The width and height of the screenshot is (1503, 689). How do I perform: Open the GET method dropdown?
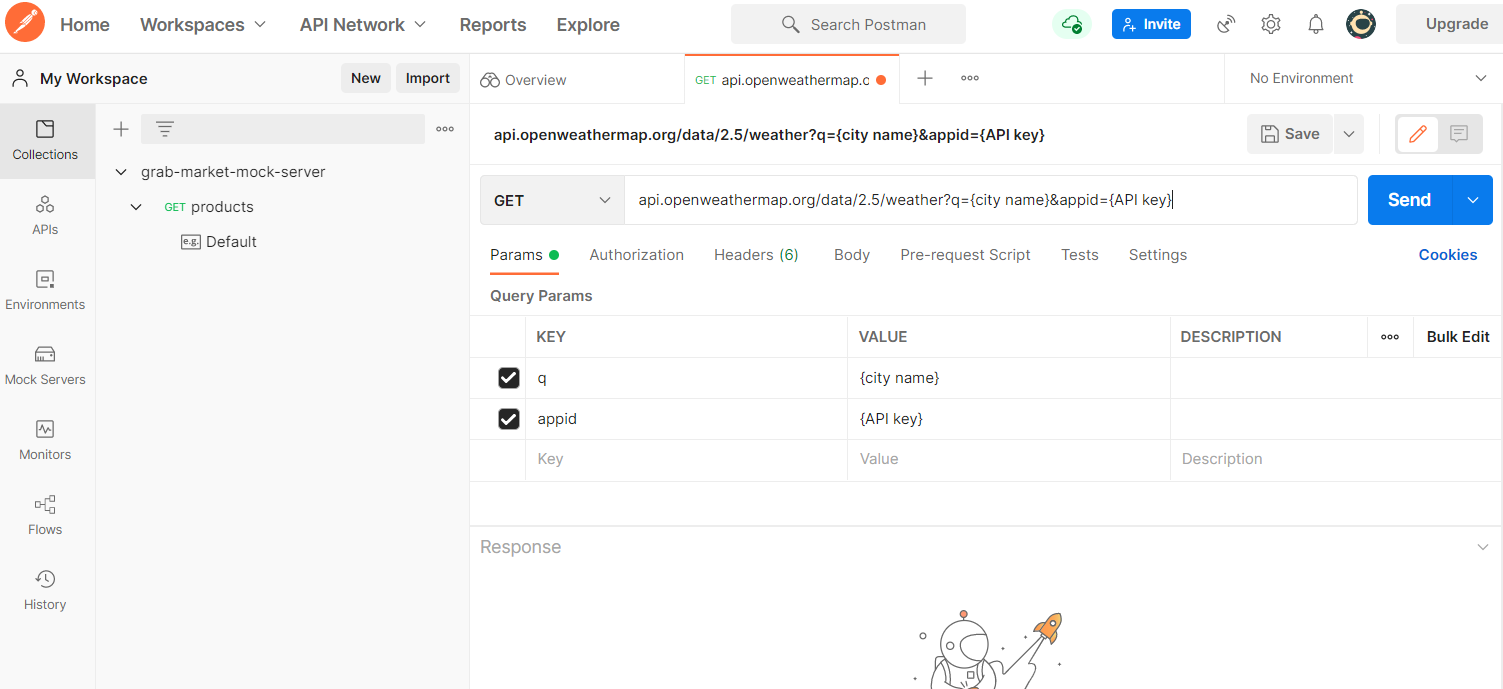point(551,200)
